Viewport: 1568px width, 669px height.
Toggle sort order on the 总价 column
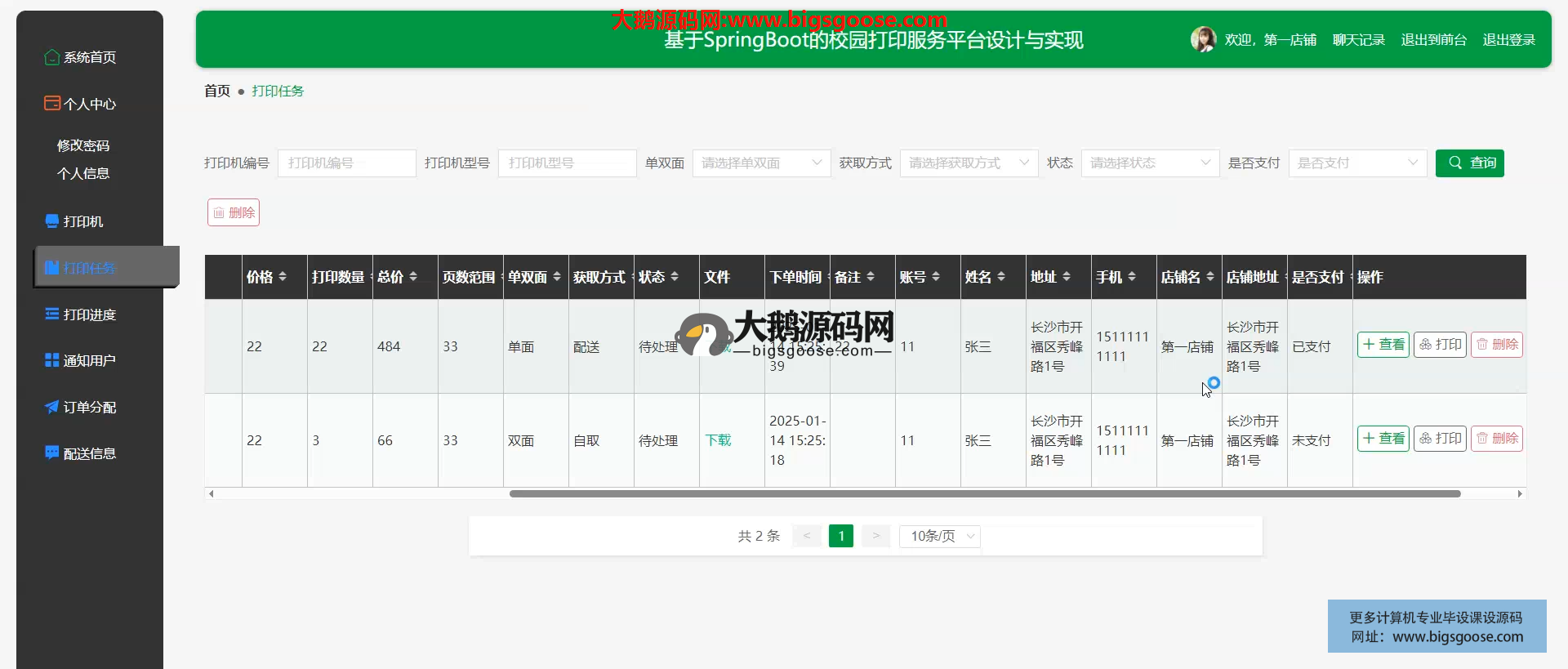coord(413,277)
